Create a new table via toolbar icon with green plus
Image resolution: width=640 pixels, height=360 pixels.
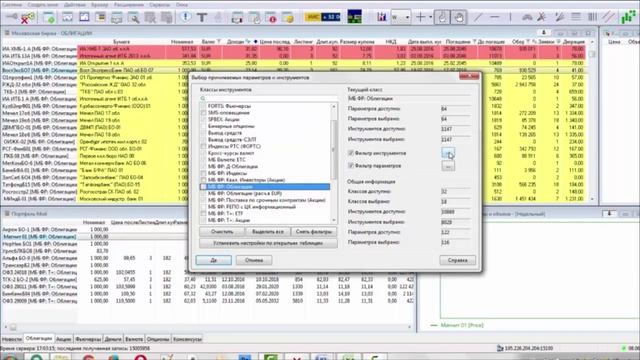(x=49, y=18)
